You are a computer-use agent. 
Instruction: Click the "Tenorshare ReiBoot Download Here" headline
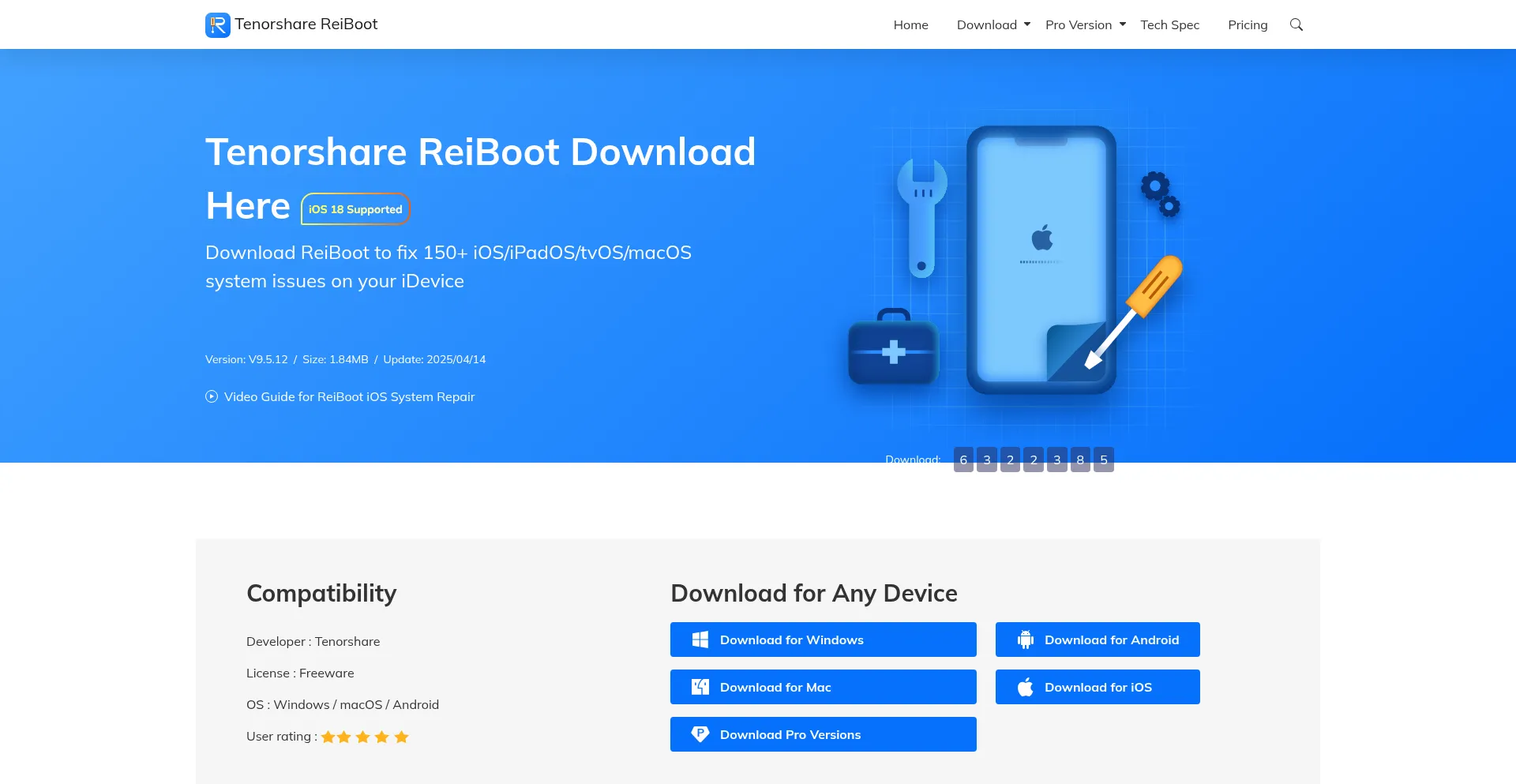coord(480,178)
